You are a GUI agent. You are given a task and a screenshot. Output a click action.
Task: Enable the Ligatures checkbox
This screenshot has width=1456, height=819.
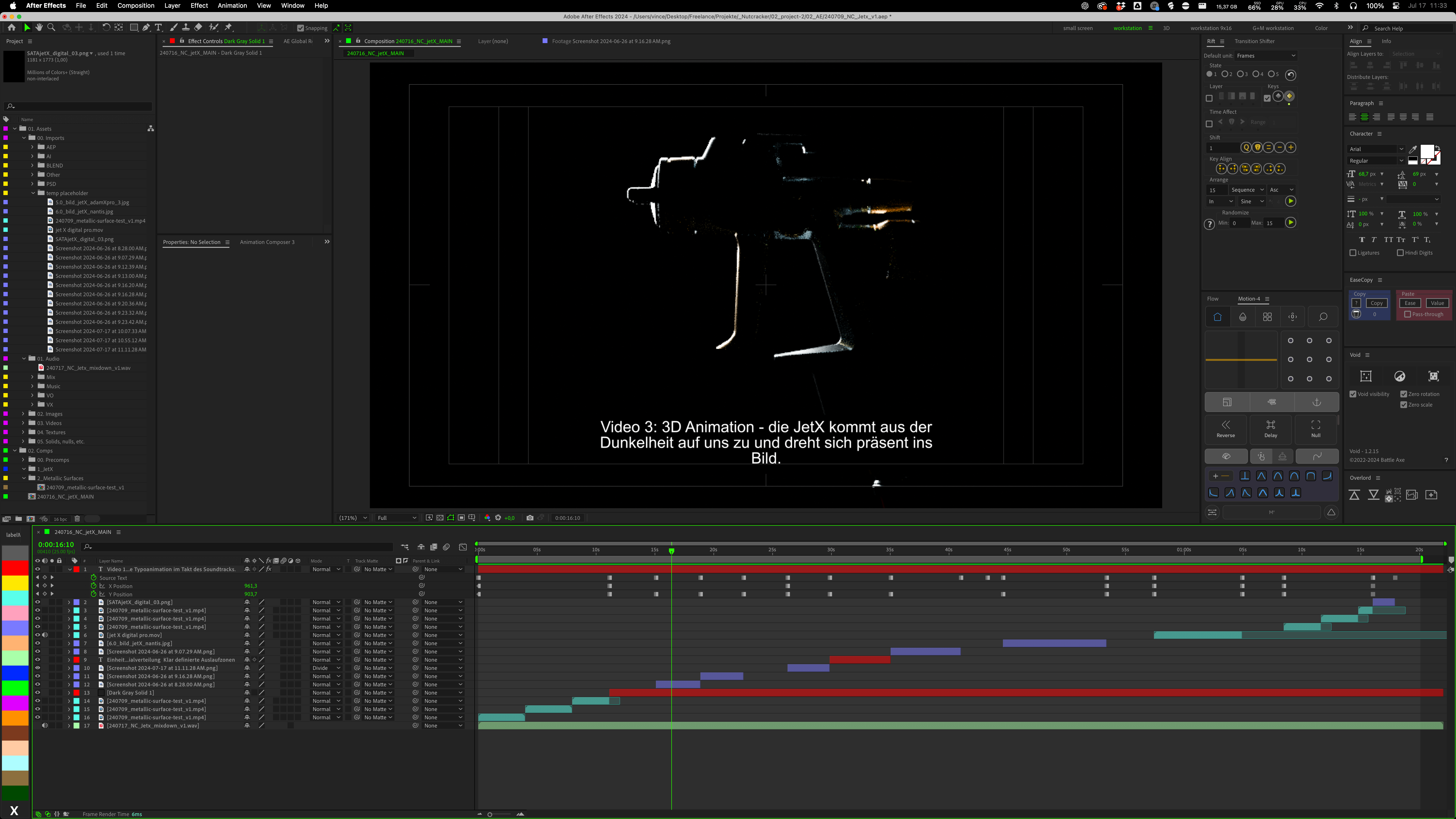click(x=1353, y=253)
